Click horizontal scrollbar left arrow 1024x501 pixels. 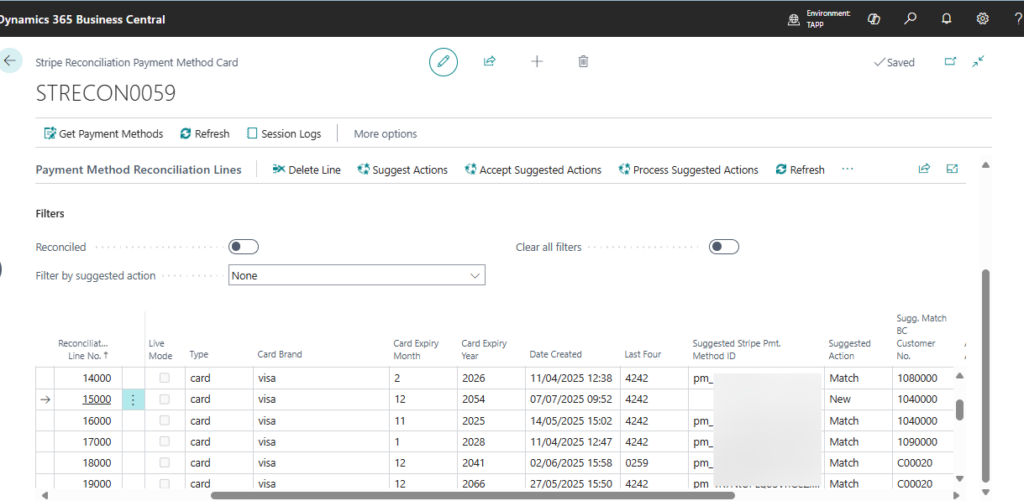[44, 496]
